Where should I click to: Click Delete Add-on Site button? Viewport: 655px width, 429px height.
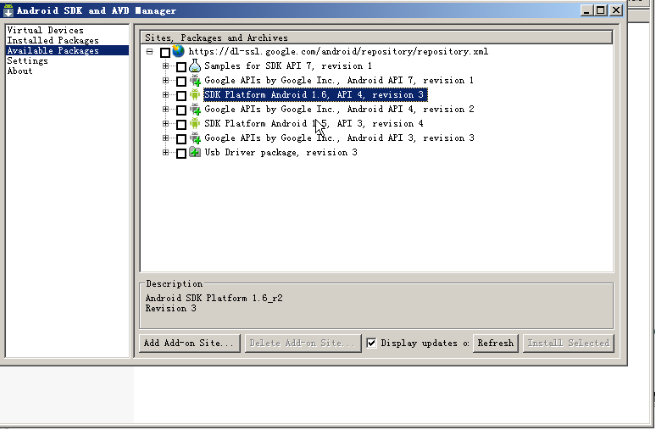click(303, 343)
